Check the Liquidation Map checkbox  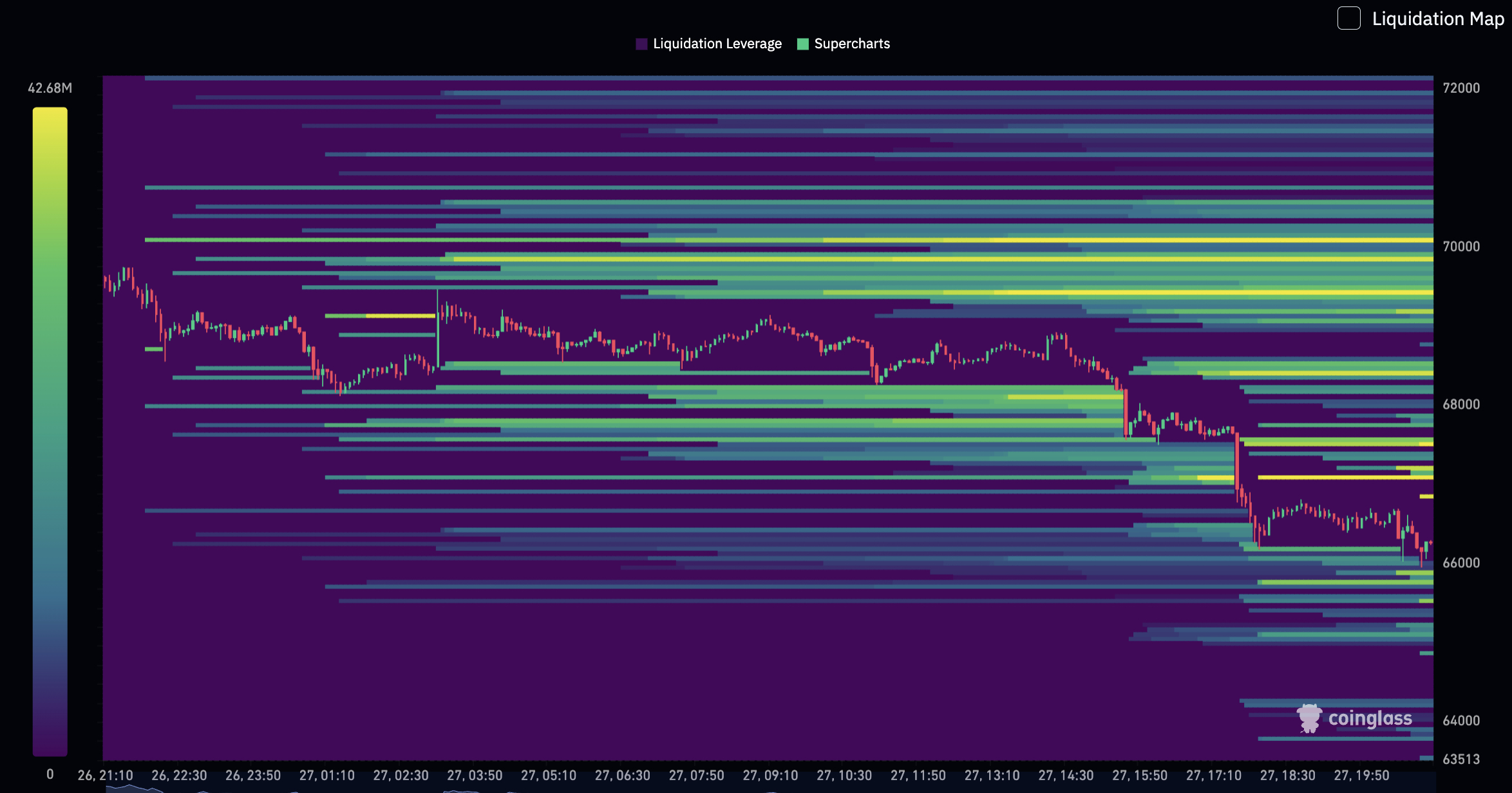coord(1348,18)
